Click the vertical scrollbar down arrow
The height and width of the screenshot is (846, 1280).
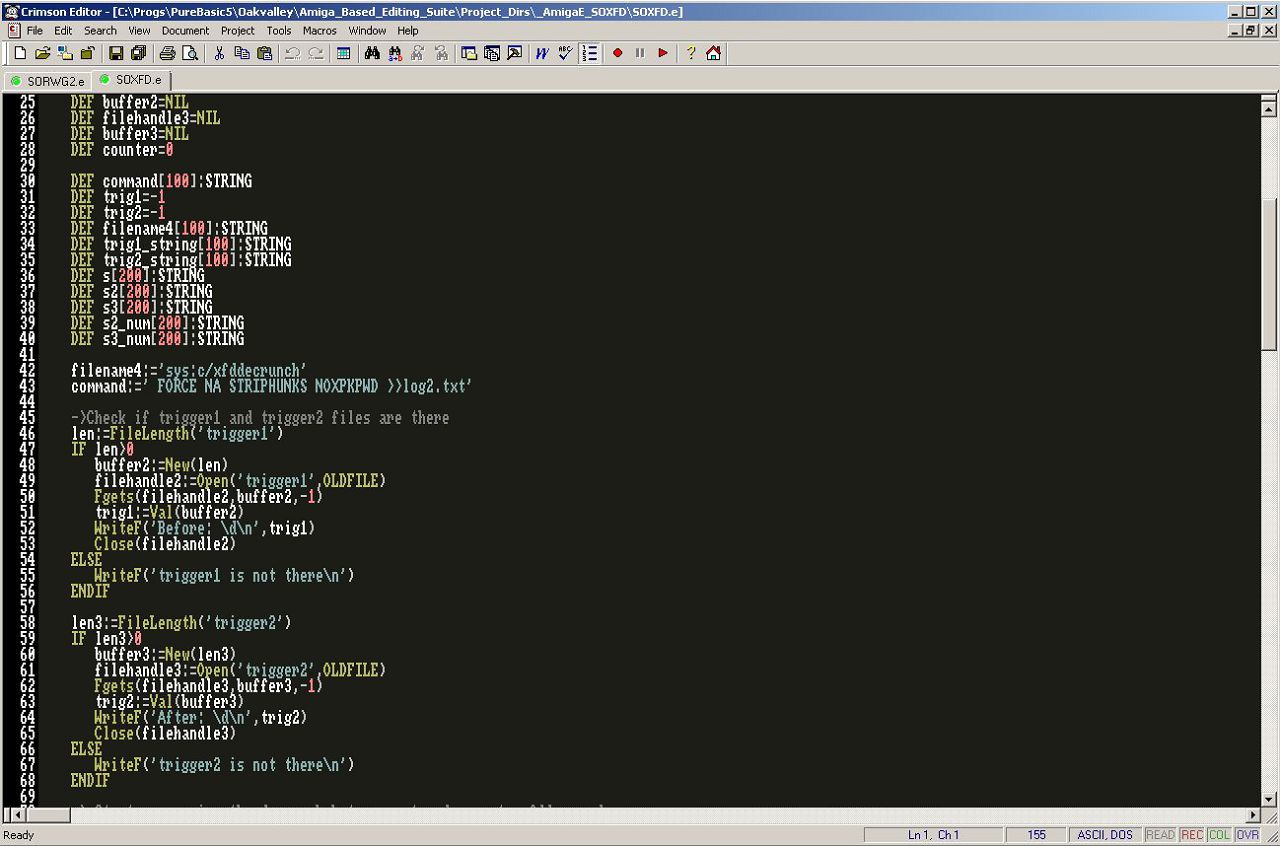[x=1269, y=799]
